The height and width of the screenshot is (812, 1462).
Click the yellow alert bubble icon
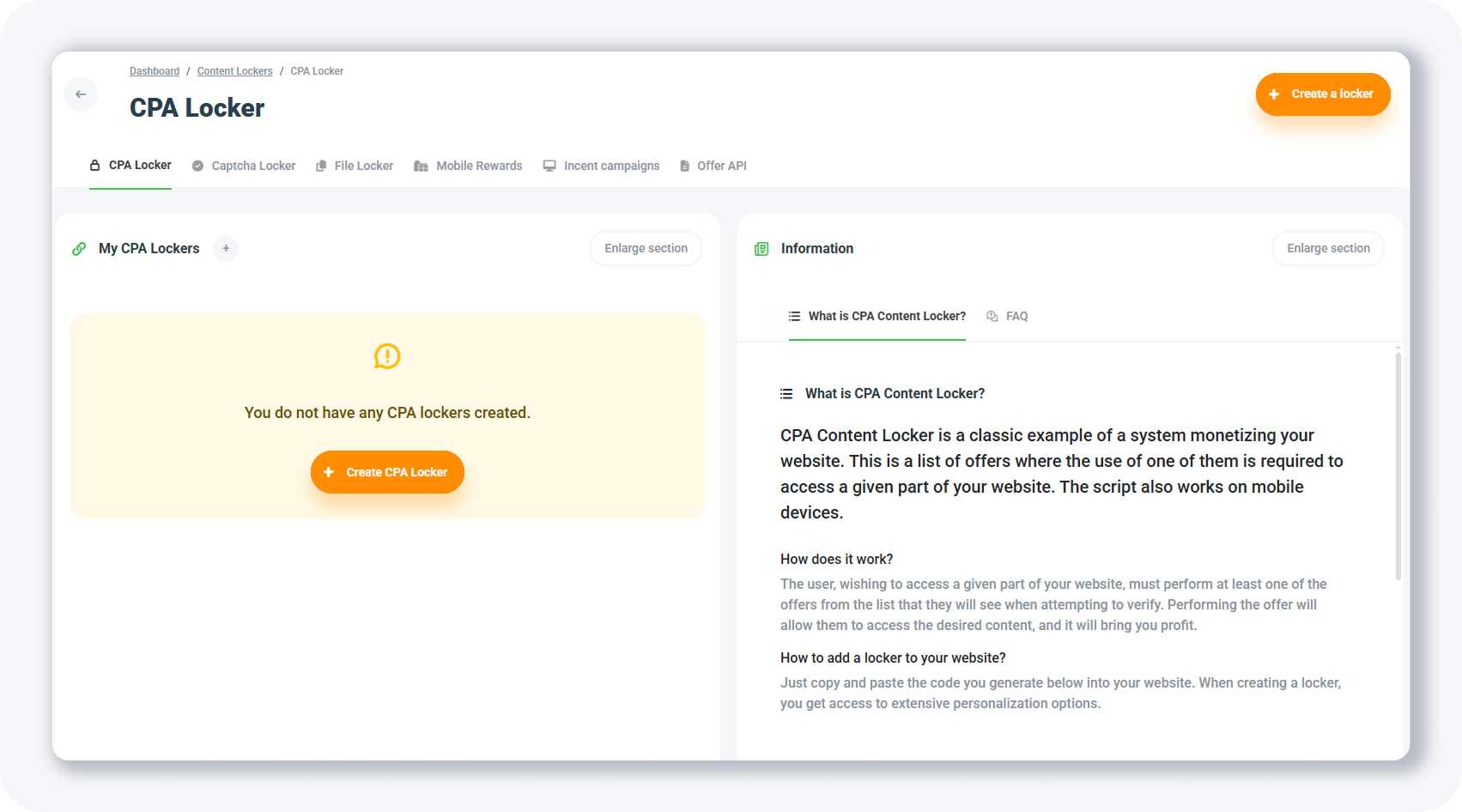(387, 356)
